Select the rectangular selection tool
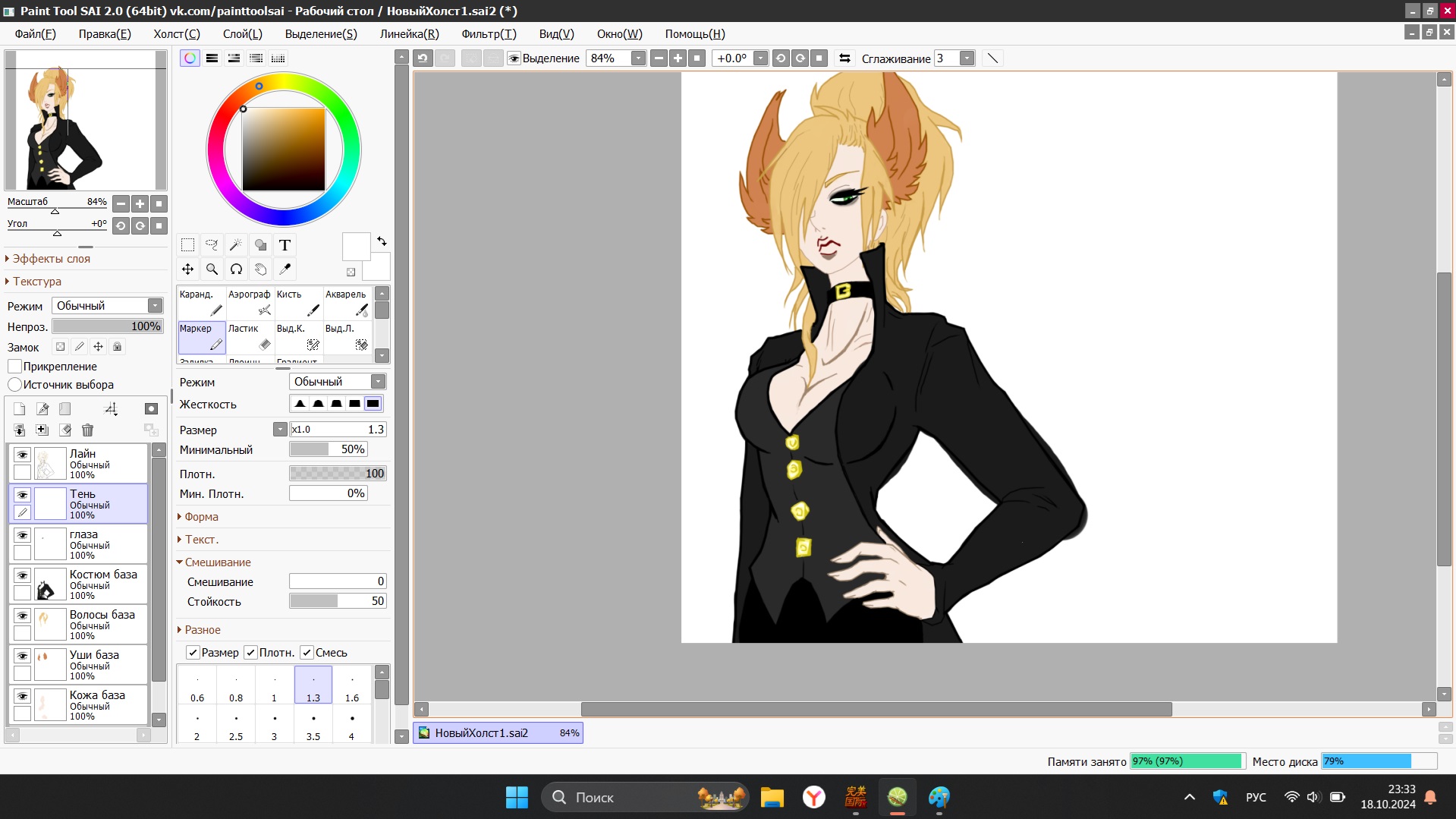This screenshot has width=1456, height=819. pos(187,245)
